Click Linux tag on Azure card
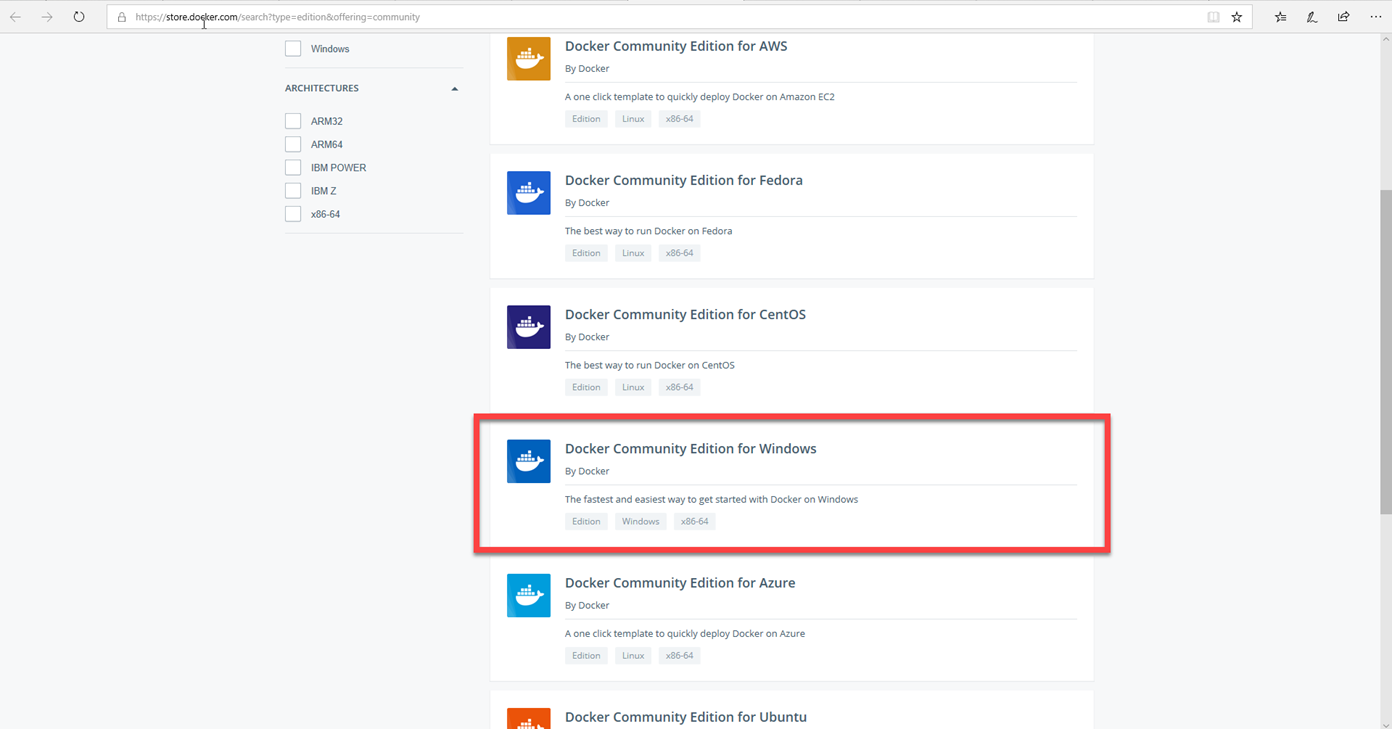This screenshot has height=729, width=1392. 633,655
